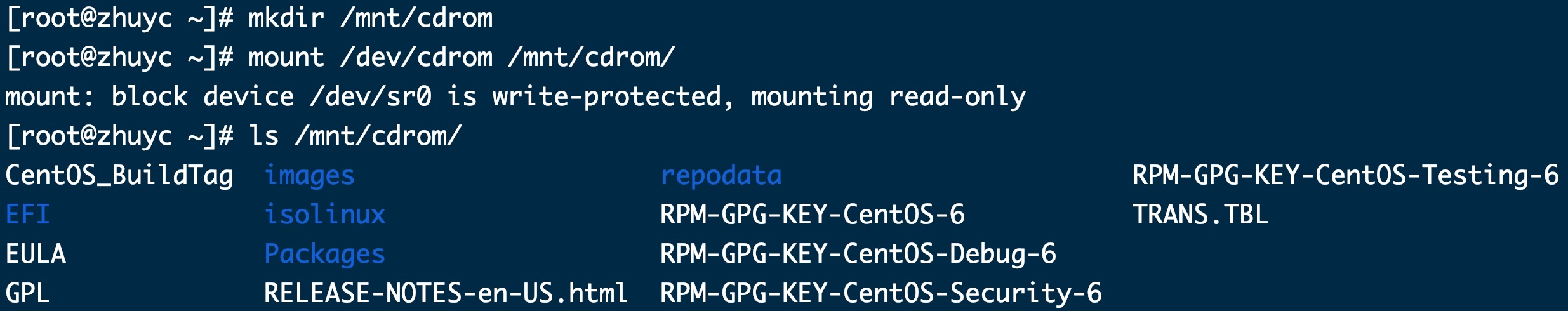Click the Packages directory name
1568x311 pixels.
[x=324, y=255]
